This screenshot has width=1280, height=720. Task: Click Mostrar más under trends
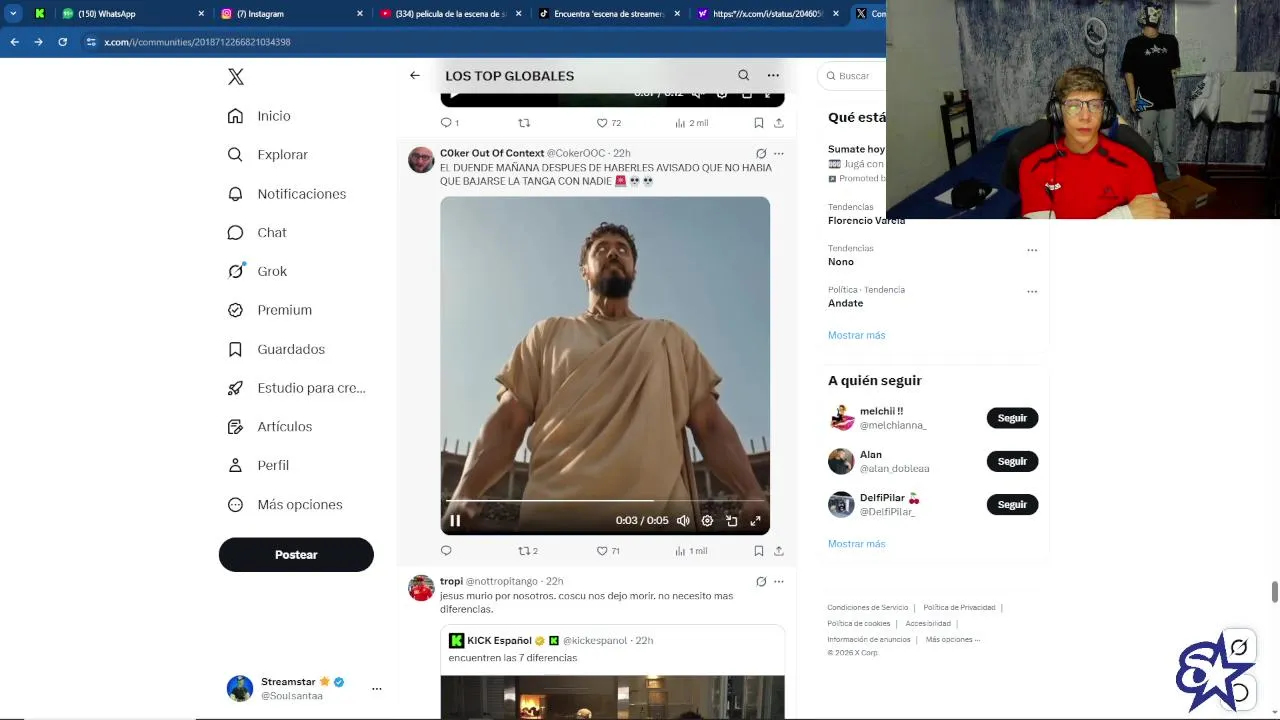(x=856, y=335)
